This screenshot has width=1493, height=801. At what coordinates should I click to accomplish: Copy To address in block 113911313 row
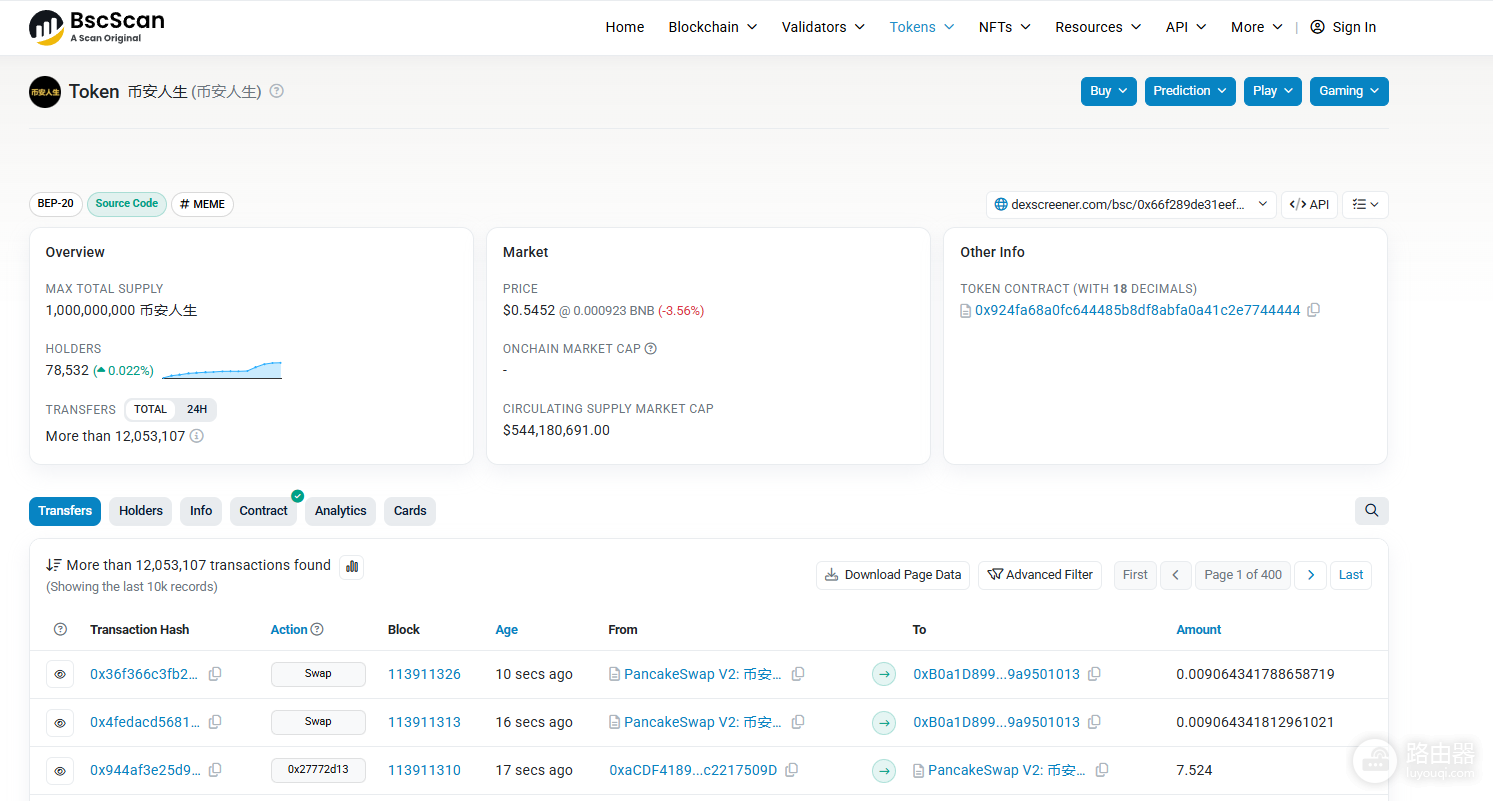point(1095,722)
